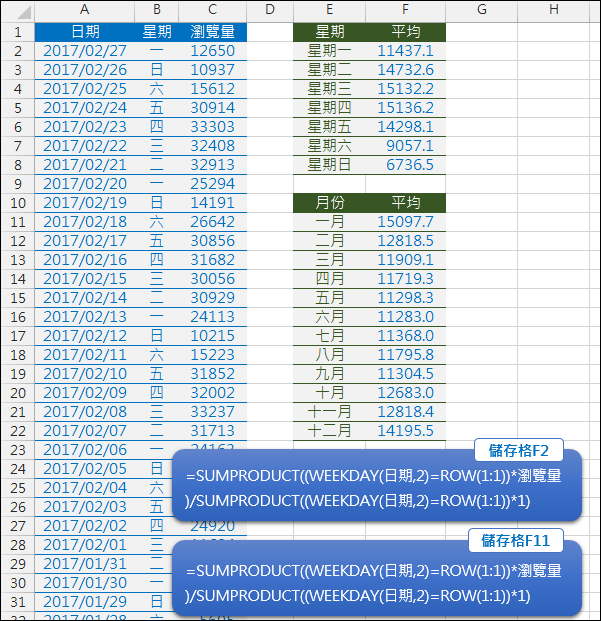Click page view value 31682
This screenshot has height=621, width=601.
click(x=213, y=260)
